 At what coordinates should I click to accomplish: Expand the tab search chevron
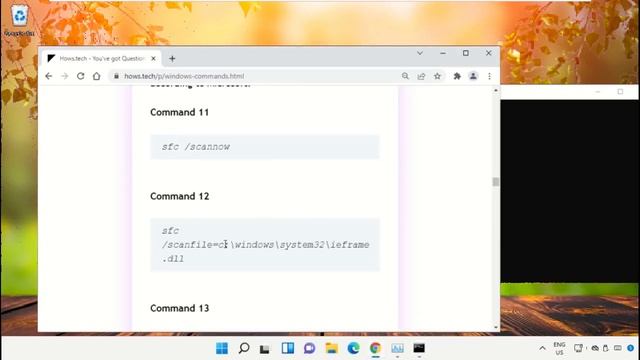pos(420,53)
